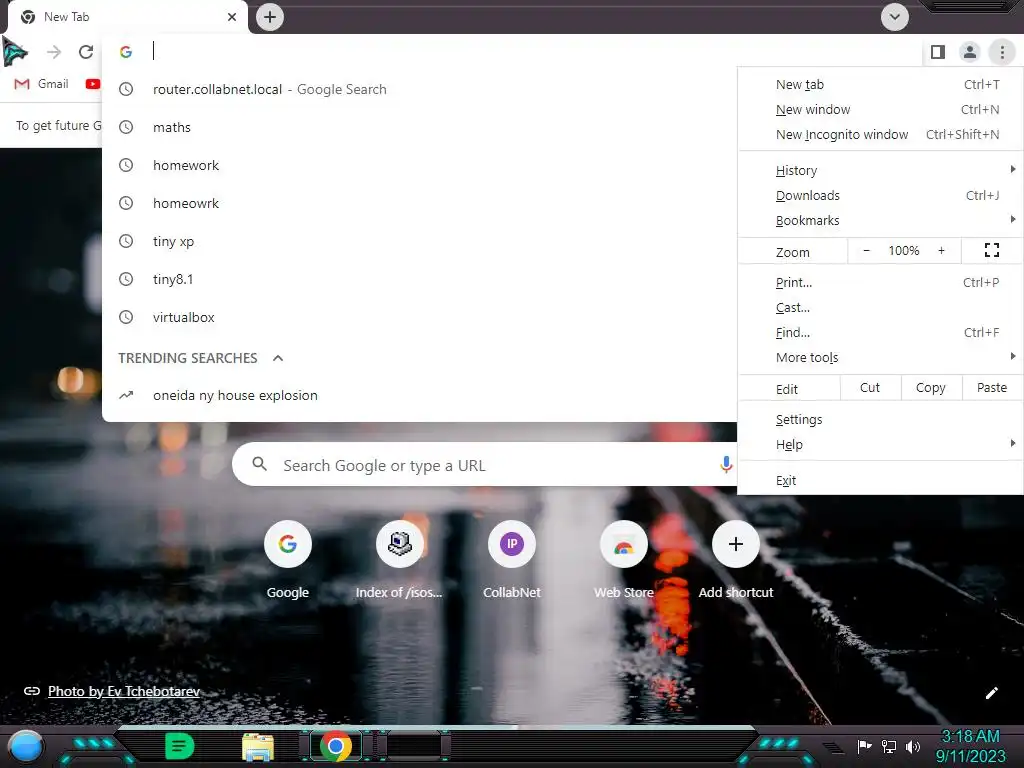Open the network tray icon
The width and height of the screenshot is (1024, 768).
click(889, 746)
